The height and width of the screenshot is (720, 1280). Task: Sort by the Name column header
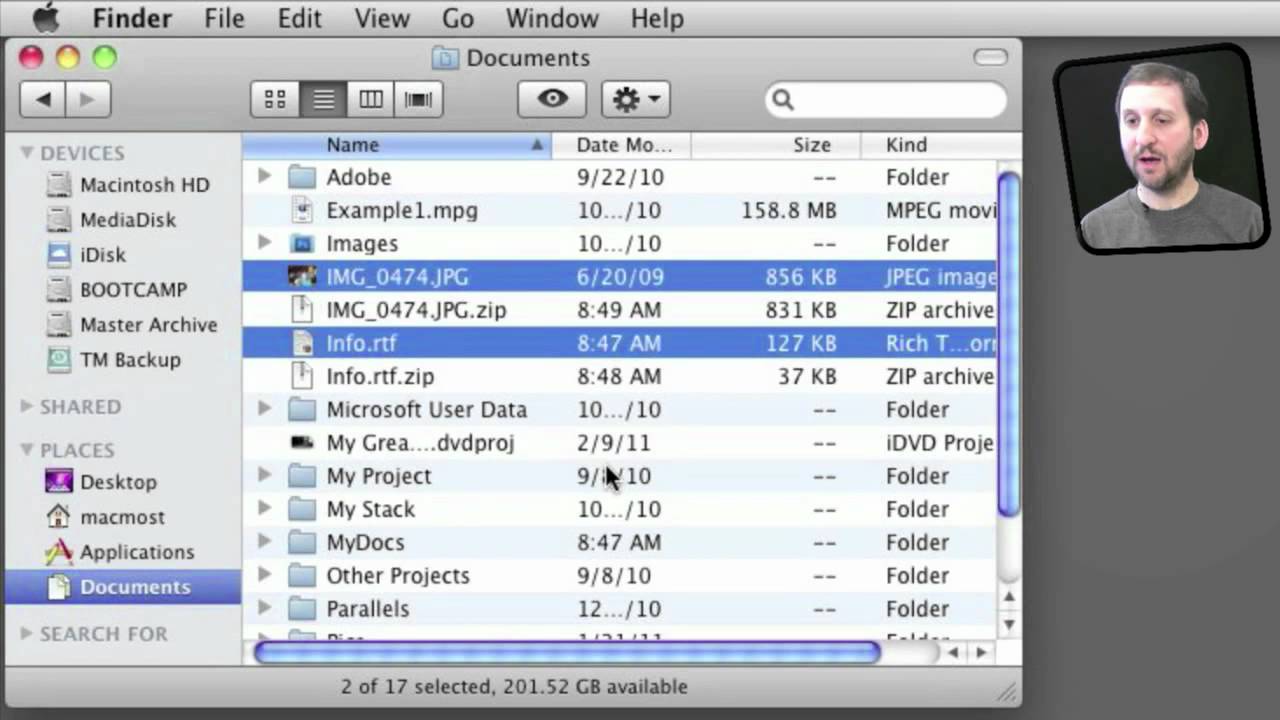coord(396,145)
